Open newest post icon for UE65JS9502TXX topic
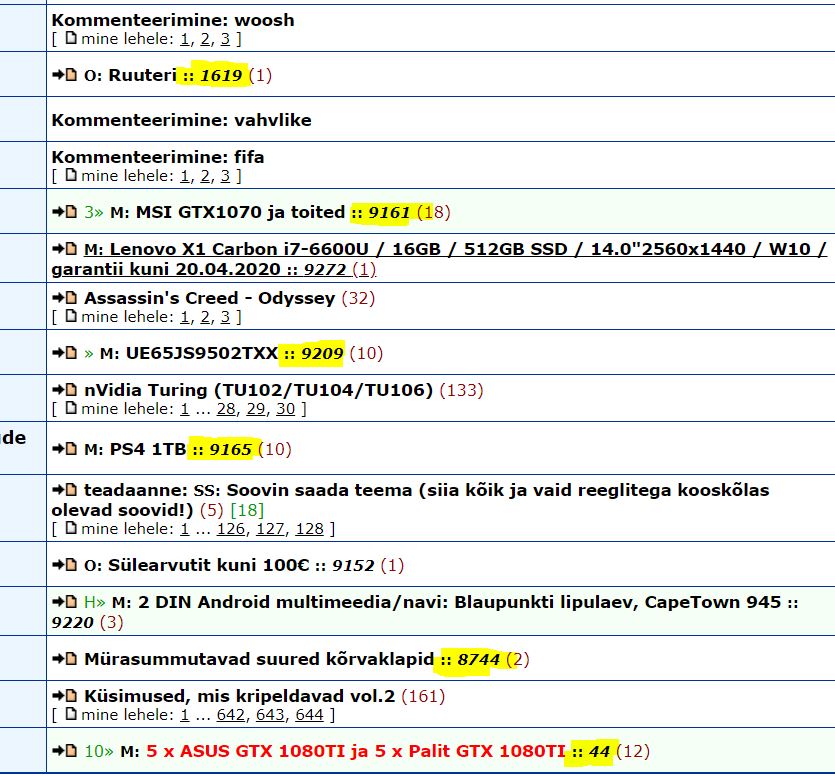The image size is (835, 776). 65,353
